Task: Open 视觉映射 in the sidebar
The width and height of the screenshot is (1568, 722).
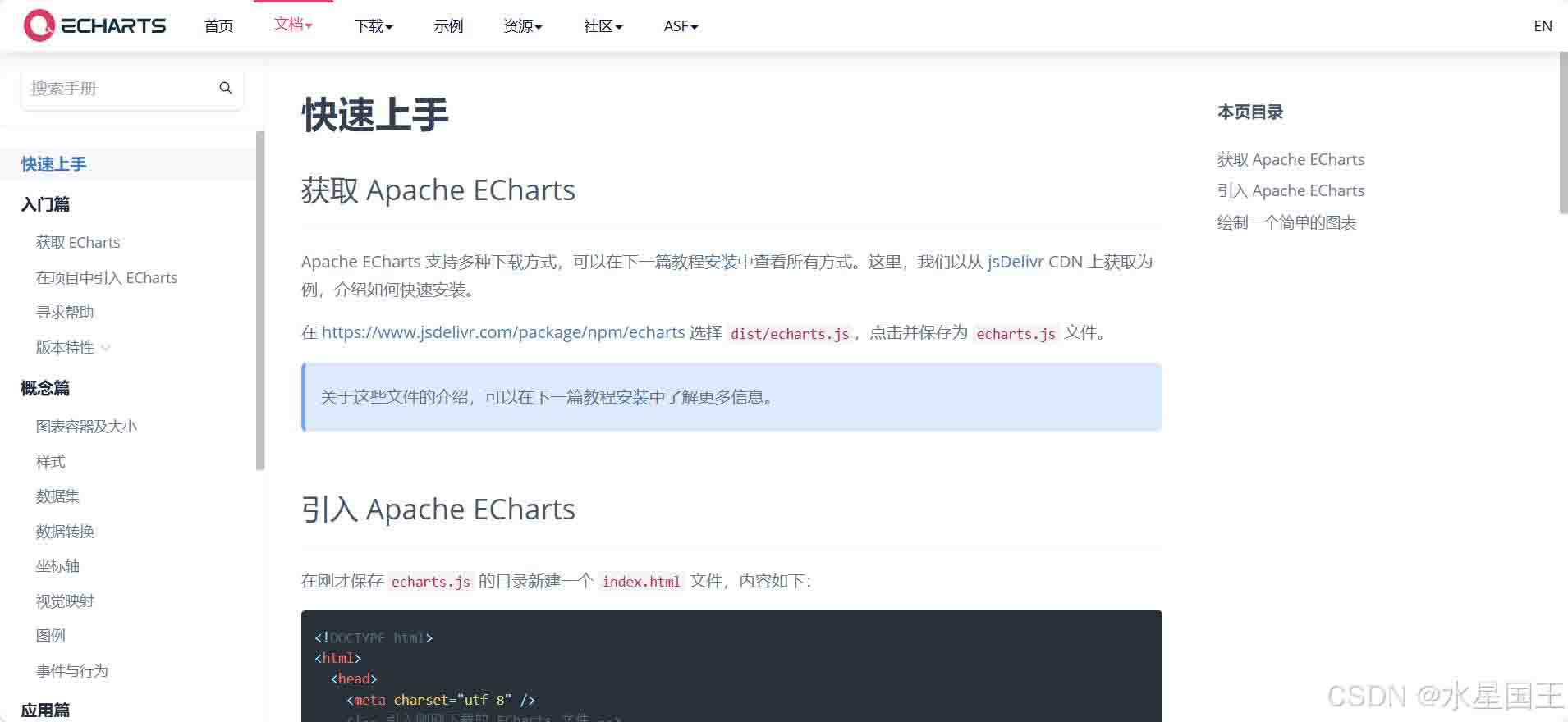Action: click(65, 601)
